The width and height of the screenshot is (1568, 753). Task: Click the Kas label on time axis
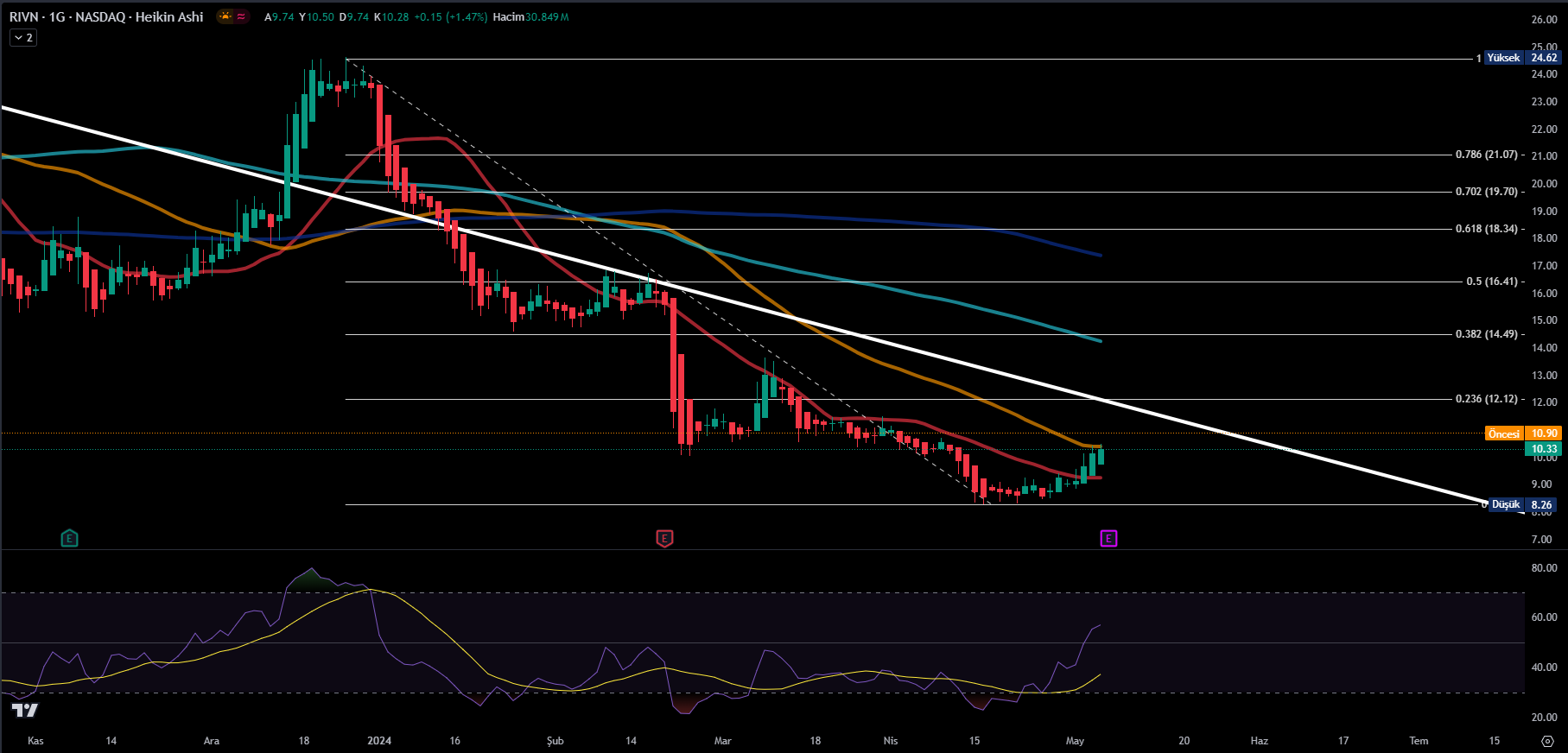pyautogui.click(x=35, y=741)
